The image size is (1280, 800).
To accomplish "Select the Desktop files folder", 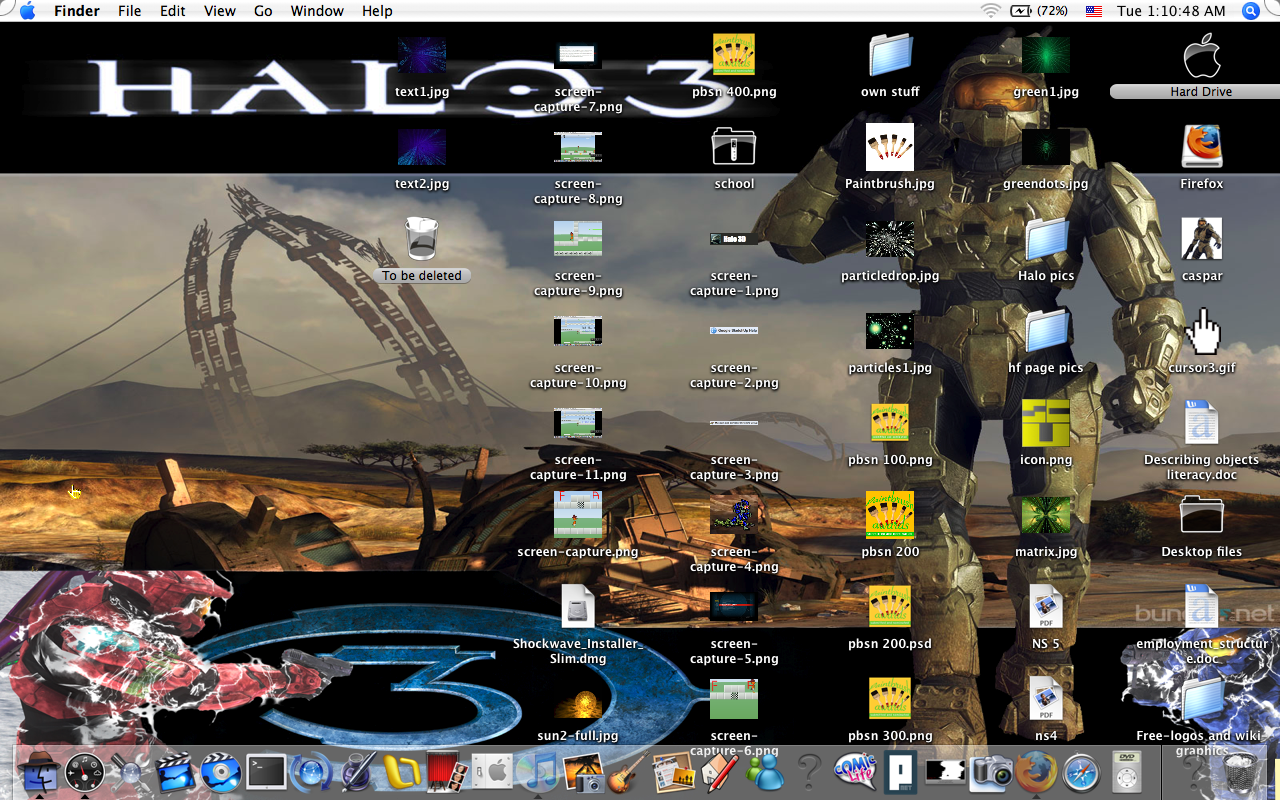I will tap(1202, 516).
